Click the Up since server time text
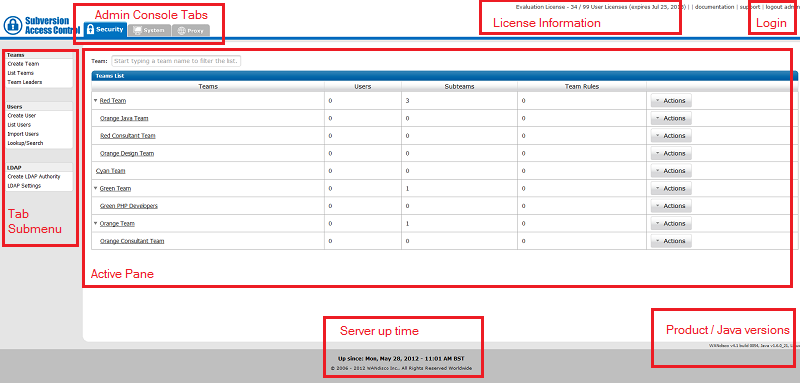800x383 pixels. (x=401, y=359)
